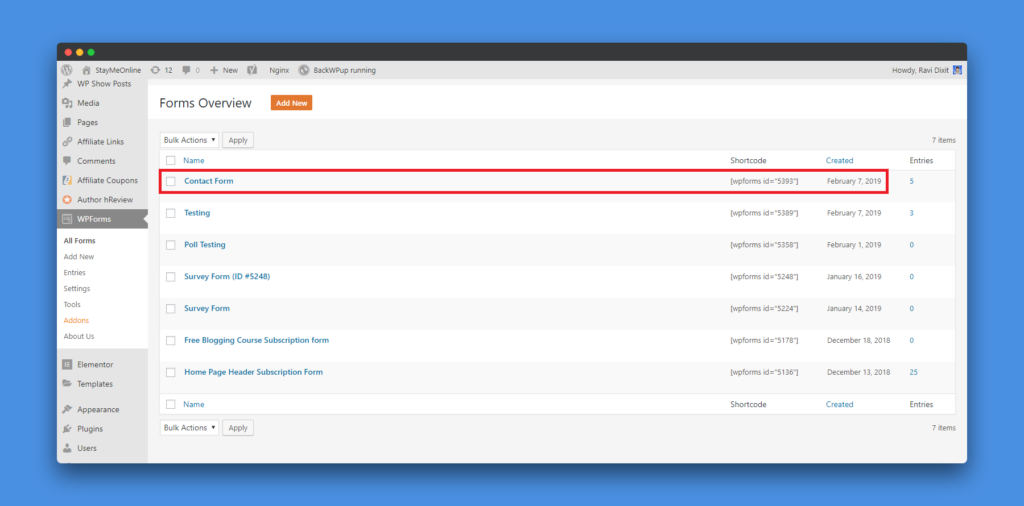Click the Yoast SEO icon in admin bar

[x=252, y=70]
